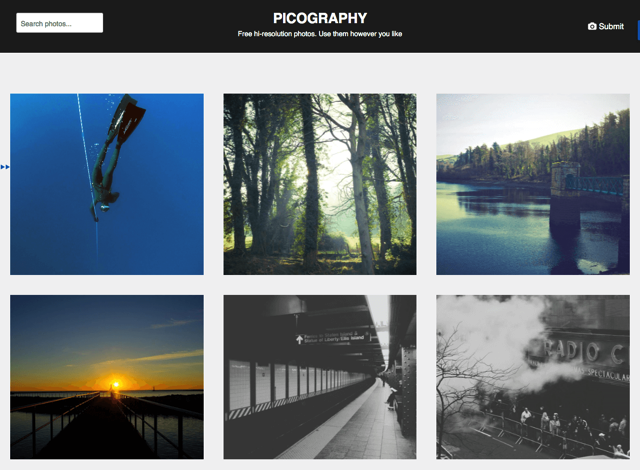Focus the Search photos input field
640x470 pixels.
pos(60,23)
